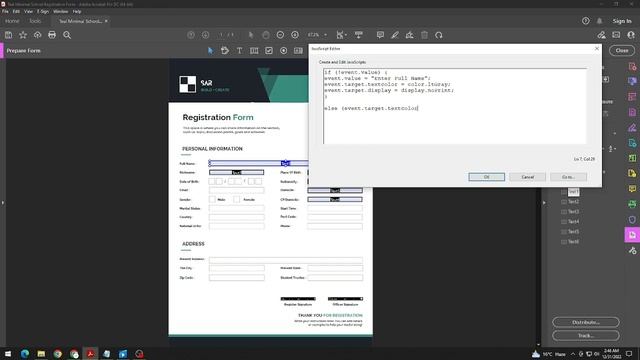Click the star bookmark icon
The image size is (640, 360).
coord(23,35)
